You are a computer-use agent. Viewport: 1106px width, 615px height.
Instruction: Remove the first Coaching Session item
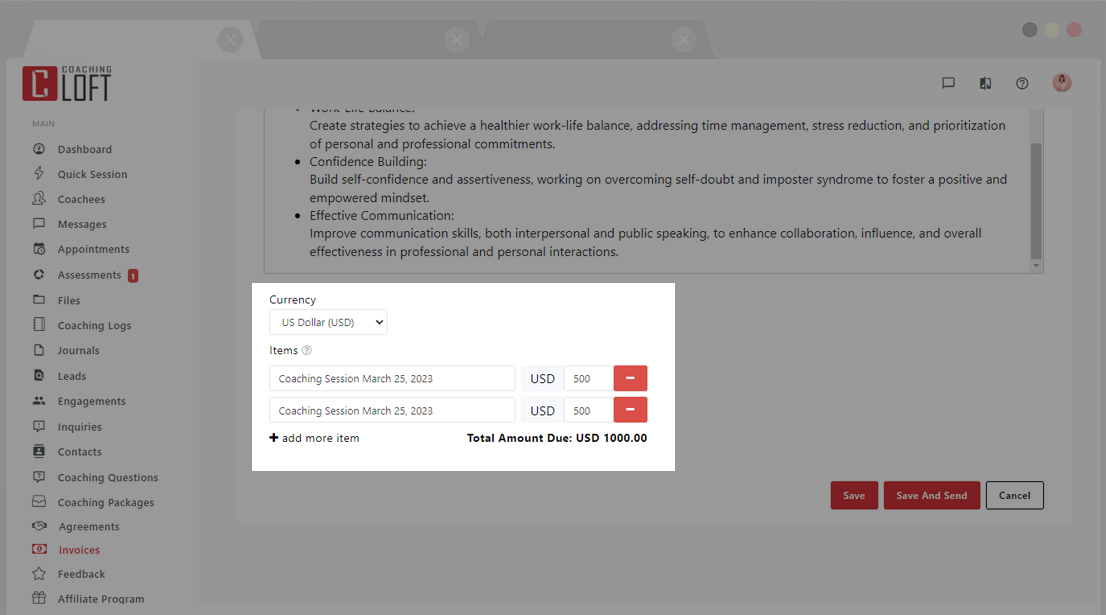pyautogui.click(x=630, y=378)
